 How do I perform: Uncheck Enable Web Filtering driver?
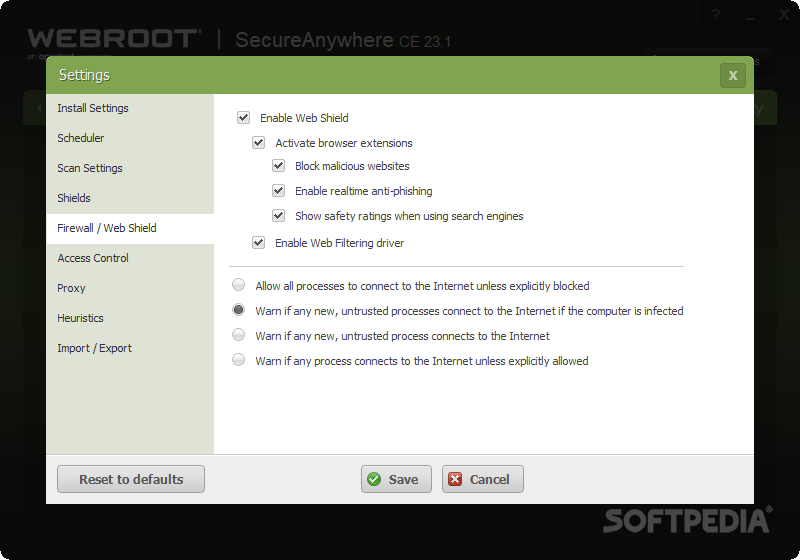259,243
